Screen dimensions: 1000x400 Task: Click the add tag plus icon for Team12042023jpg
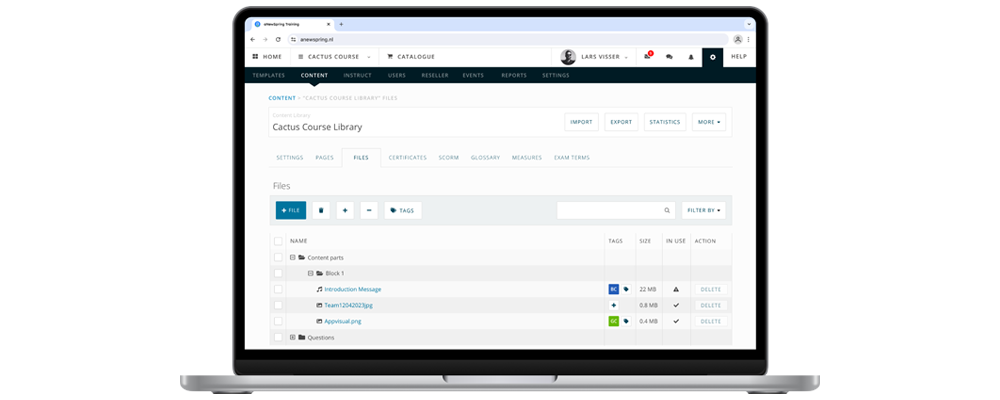(614, 305)
